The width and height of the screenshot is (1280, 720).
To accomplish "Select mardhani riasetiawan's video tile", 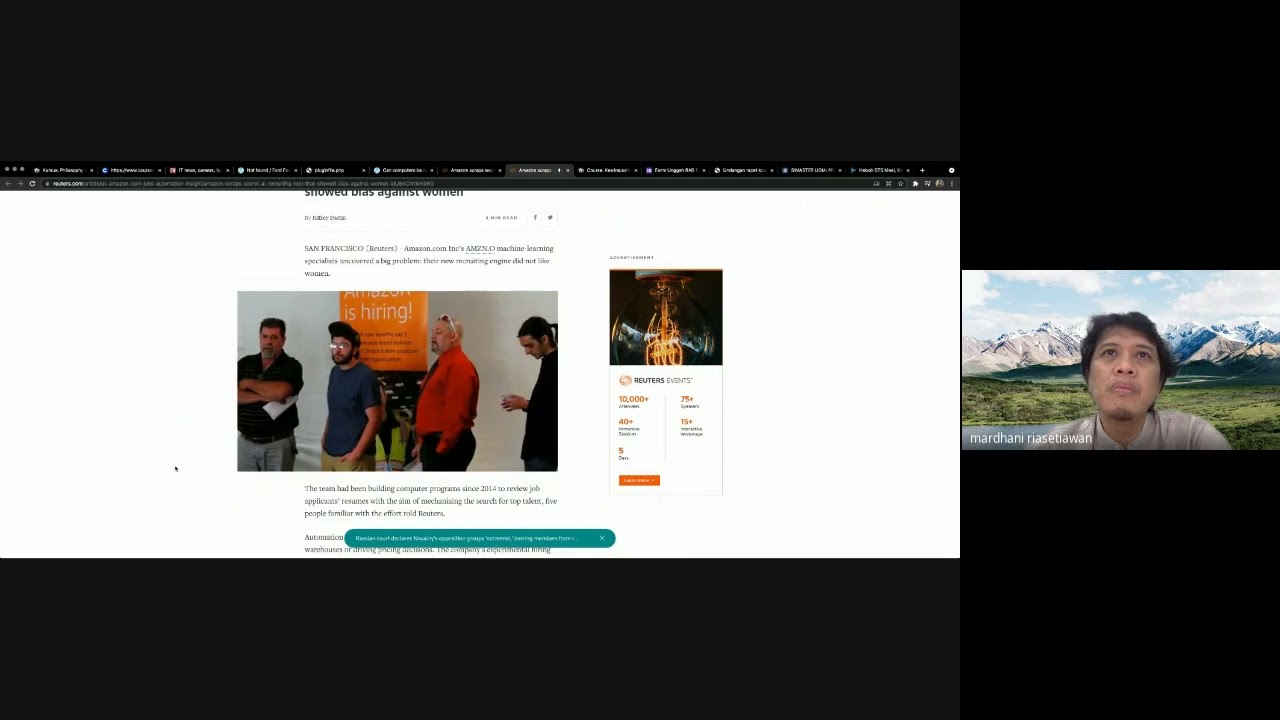I will coord(1121,360).
